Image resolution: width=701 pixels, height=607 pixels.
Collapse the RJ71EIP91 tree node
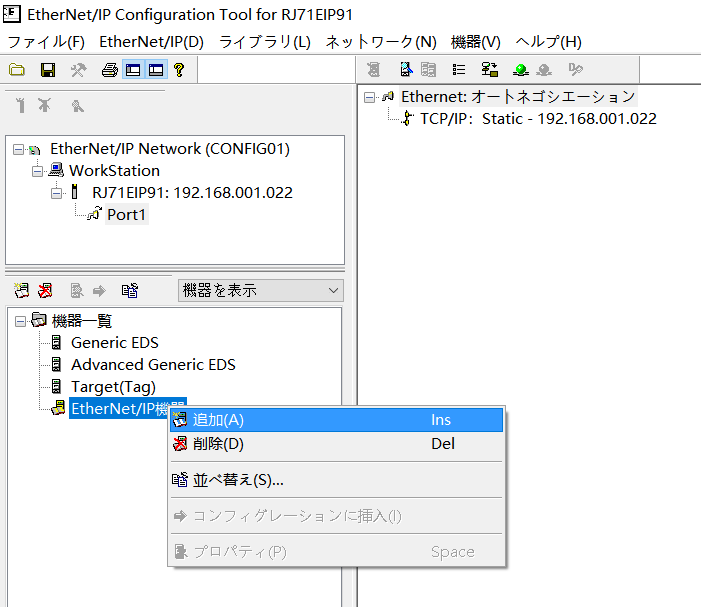tap(56, 193)
